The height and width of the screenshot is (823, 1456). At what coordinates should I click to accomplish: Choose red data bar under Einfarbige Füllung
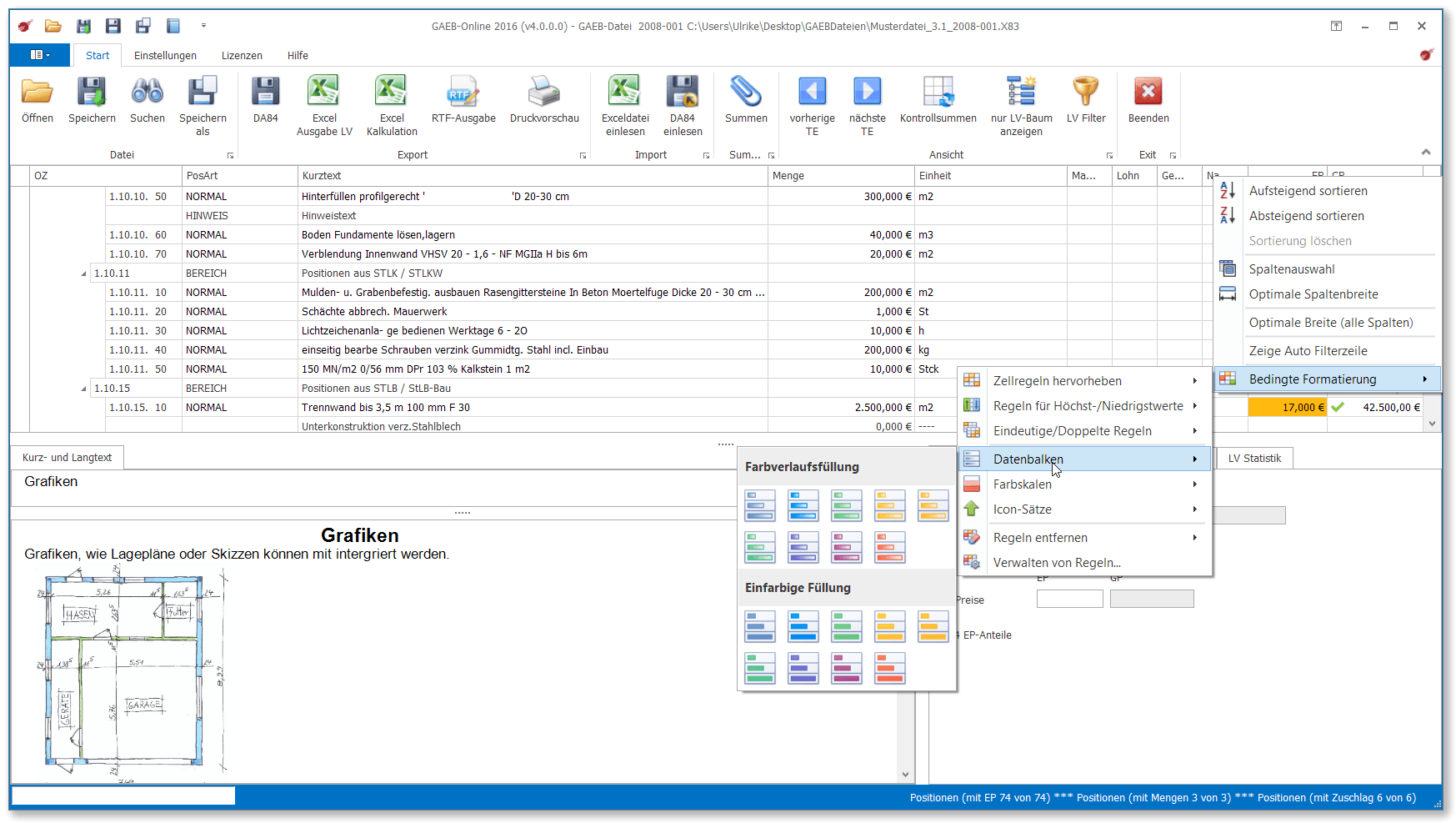coord(889,668)
